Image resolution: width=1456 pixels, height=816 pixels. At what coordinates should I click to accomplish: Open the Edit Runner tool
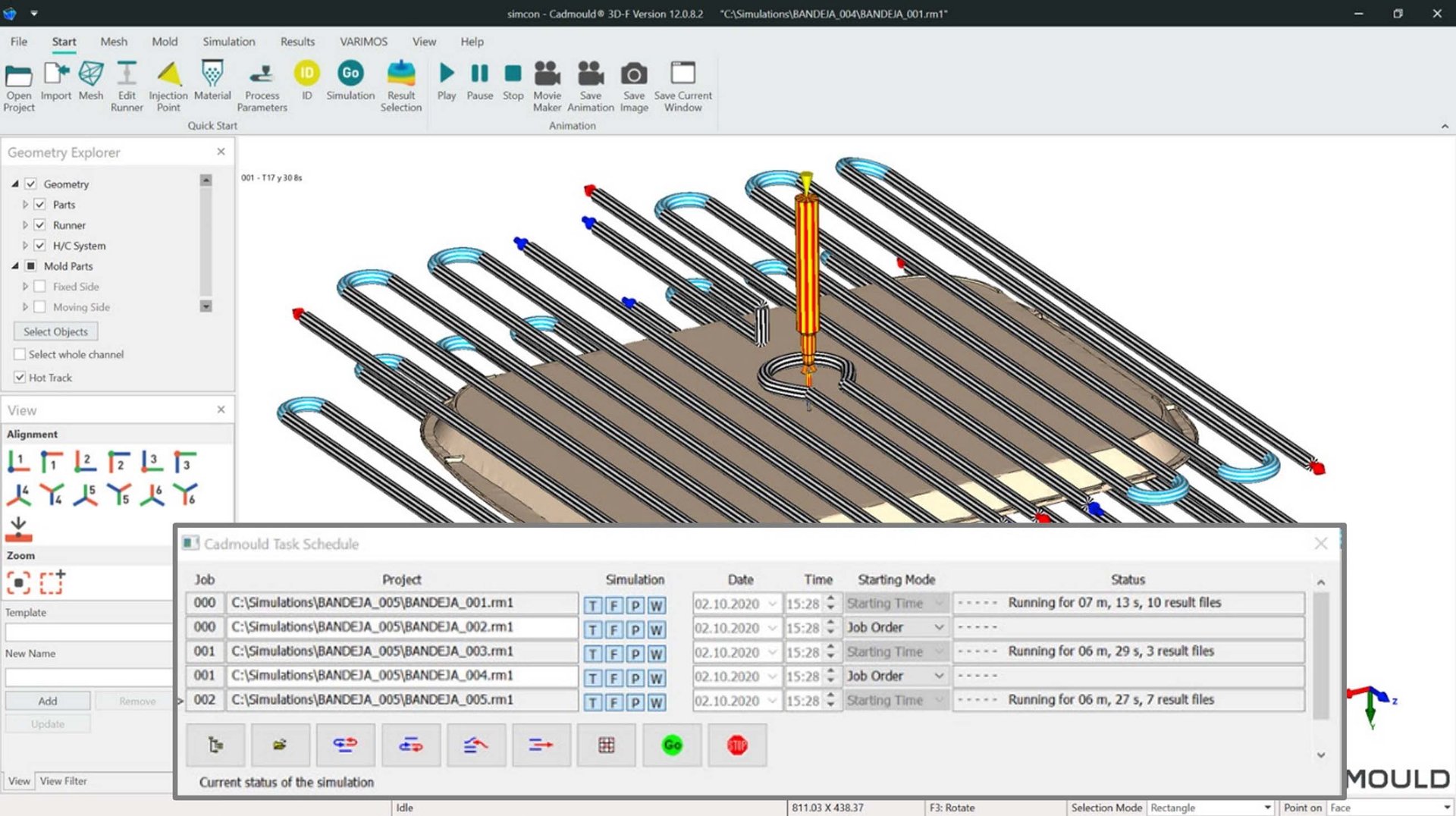point(127,86)
